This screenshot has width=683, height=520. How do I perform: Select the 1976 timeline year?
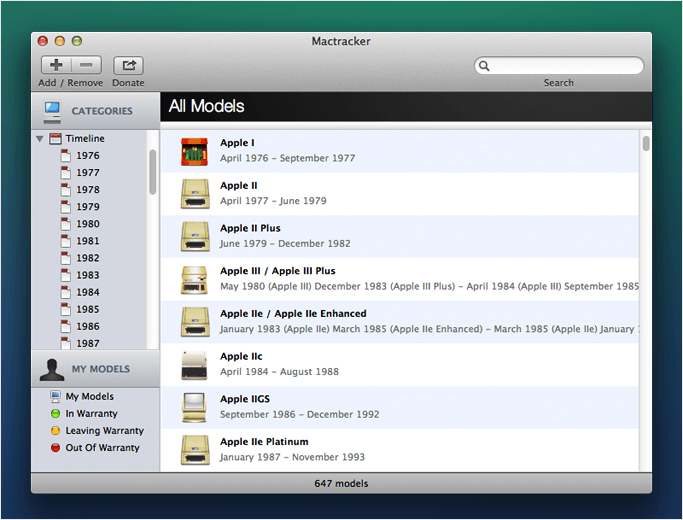tap(88, 155)
